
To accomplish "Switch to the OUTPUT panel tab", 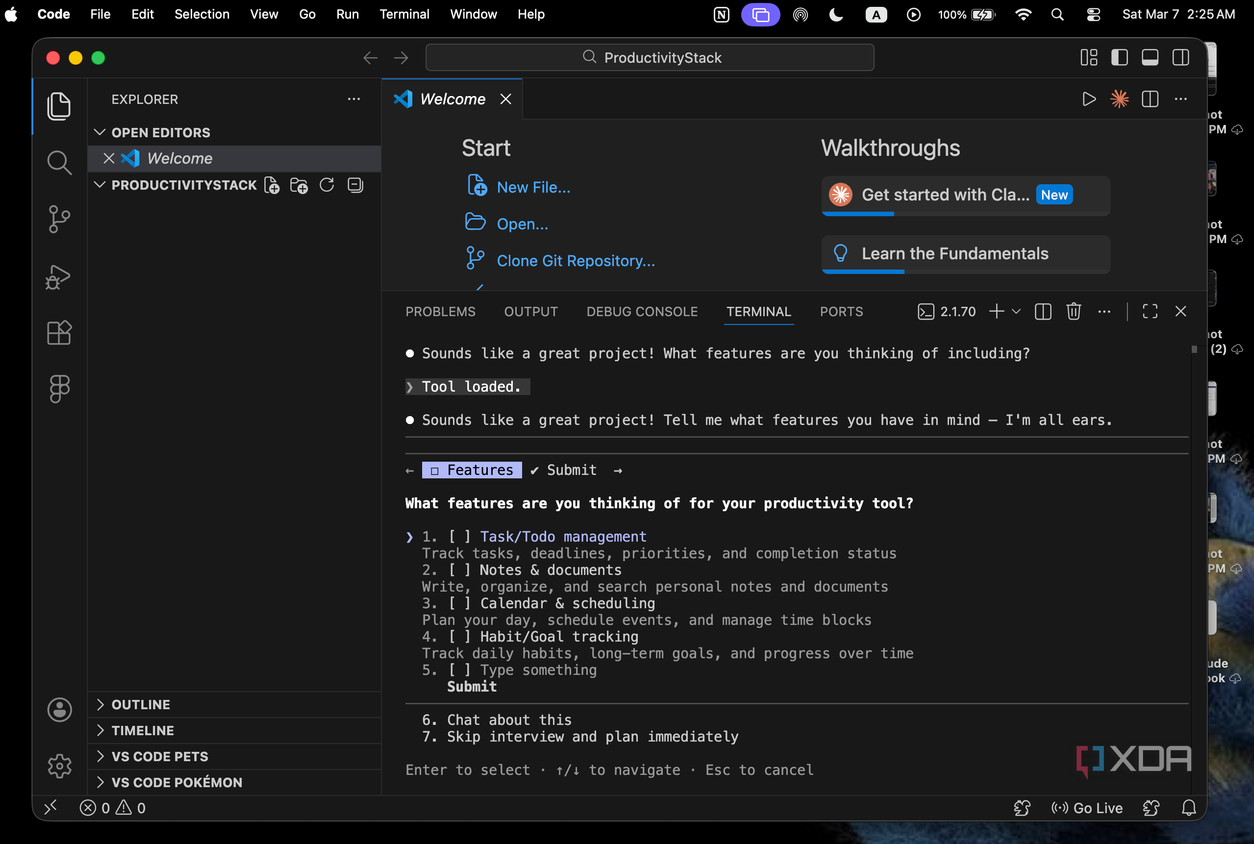I will [x=531, y=312].
